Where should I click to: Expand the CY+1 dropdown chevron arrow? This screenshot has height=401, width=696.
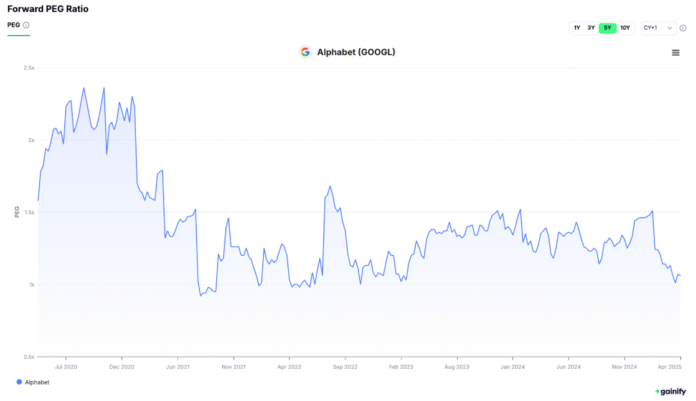669,28
